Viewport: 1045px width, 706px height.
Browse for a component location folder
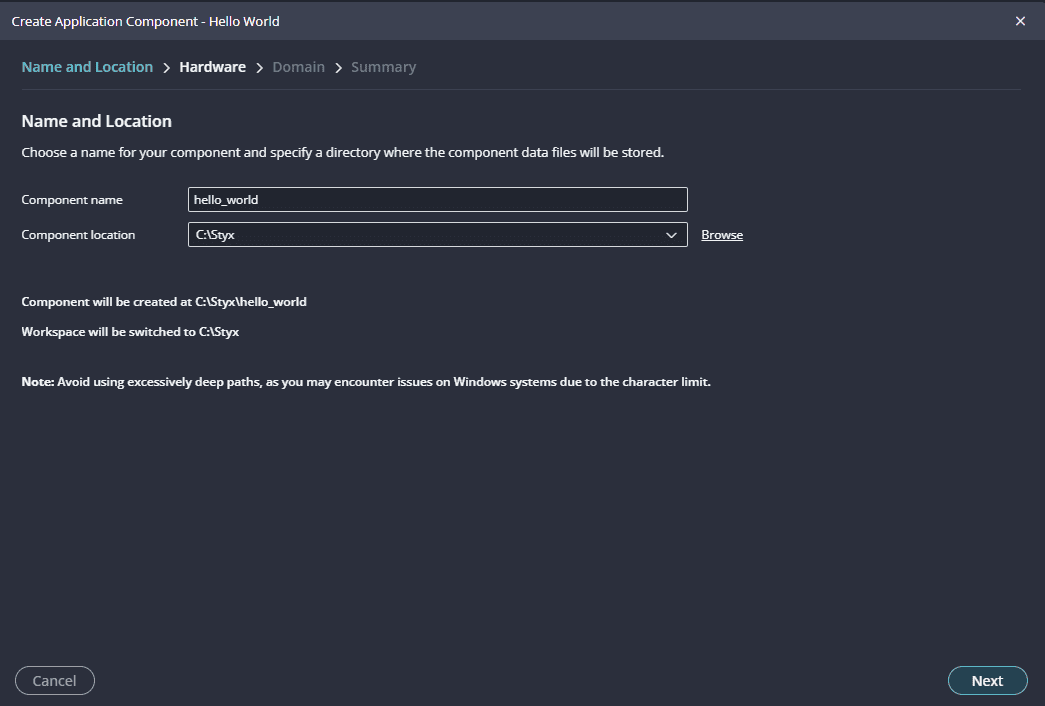click(x=722, y=235)
